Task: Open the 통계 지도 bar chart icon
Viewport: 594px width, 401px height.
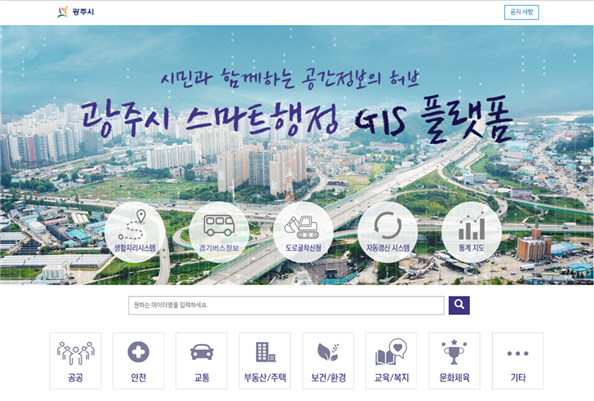Action: [x=472, y=232]
